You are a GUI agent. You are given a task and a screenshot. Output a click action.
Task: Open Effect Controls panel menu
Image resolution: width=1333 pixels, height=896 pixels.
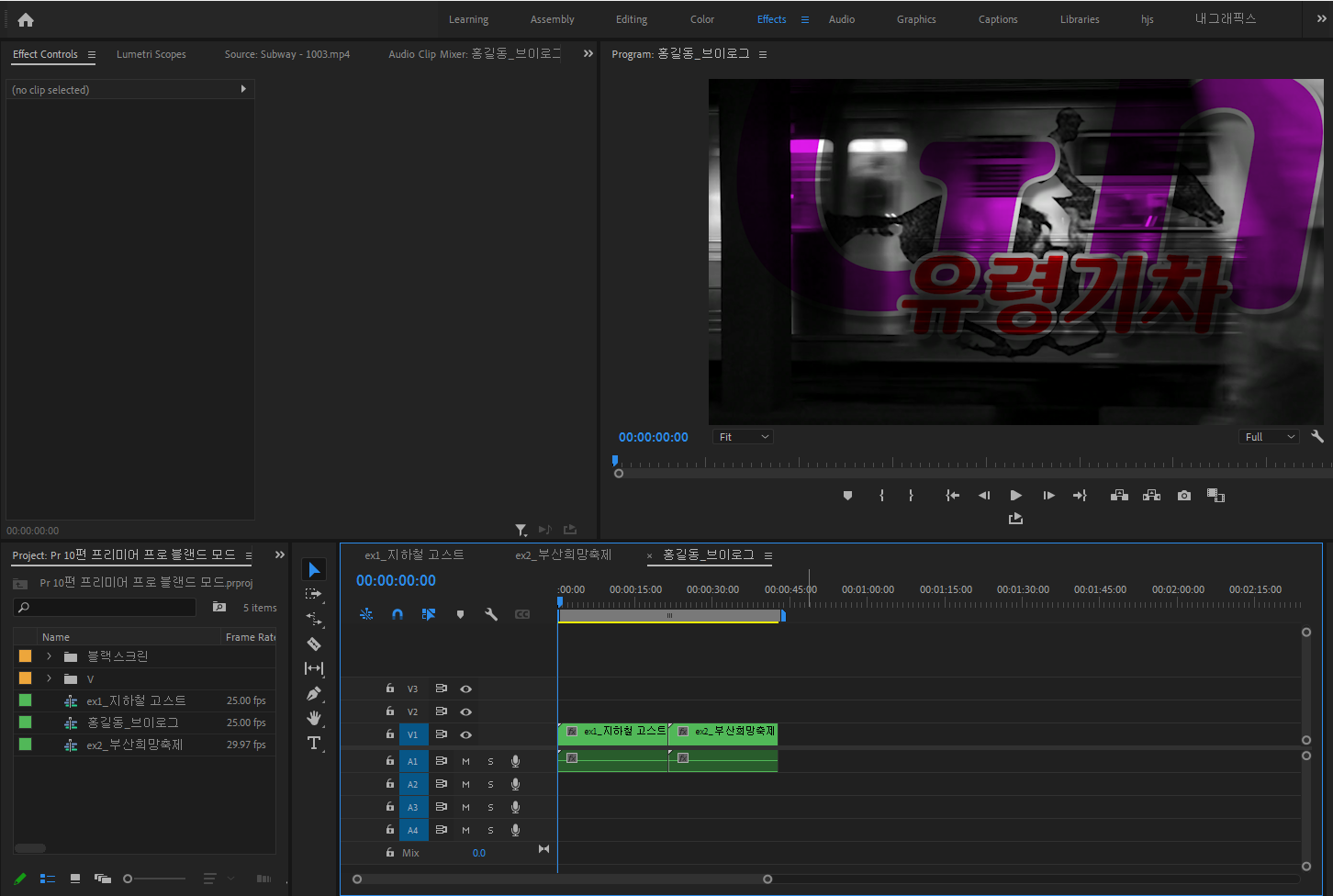pyautogui.click(x=92, y=55)
